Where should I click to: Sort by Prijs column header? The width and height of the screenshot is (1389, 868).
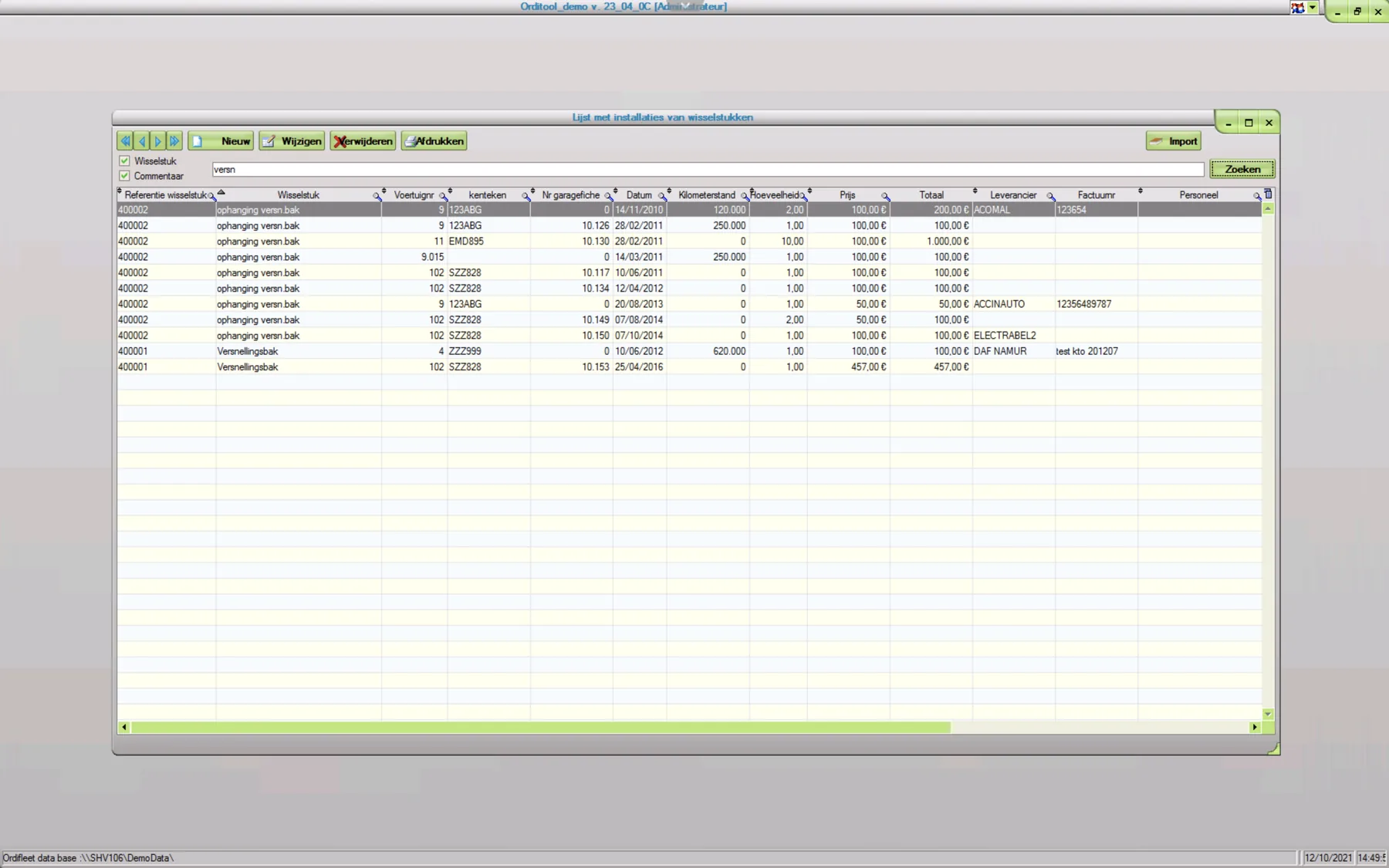click(847, 195)
